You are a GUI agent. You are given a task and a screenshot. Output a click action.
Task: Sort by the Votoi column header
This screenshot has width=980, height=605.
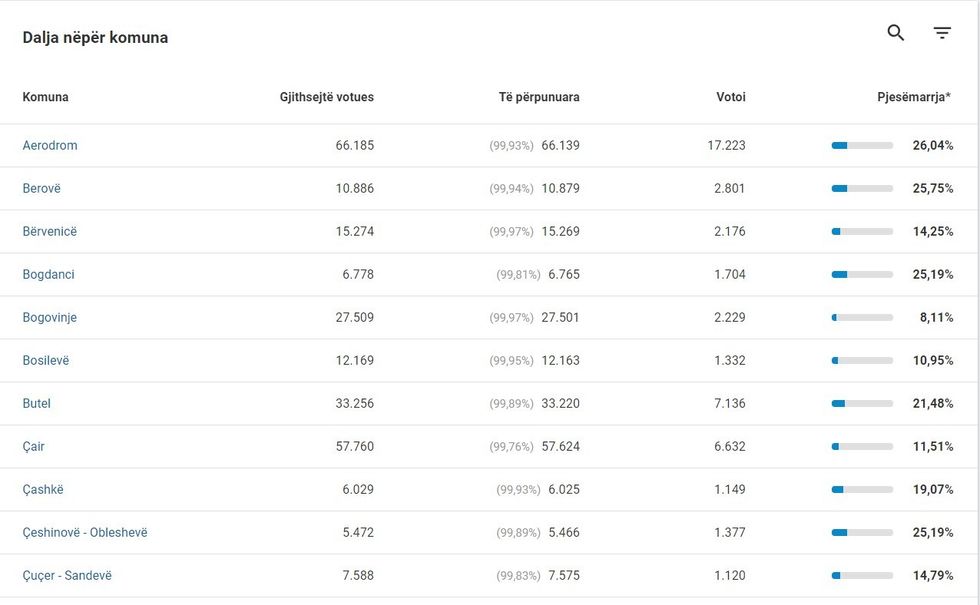pyautogui.click(x=731, y=97)
